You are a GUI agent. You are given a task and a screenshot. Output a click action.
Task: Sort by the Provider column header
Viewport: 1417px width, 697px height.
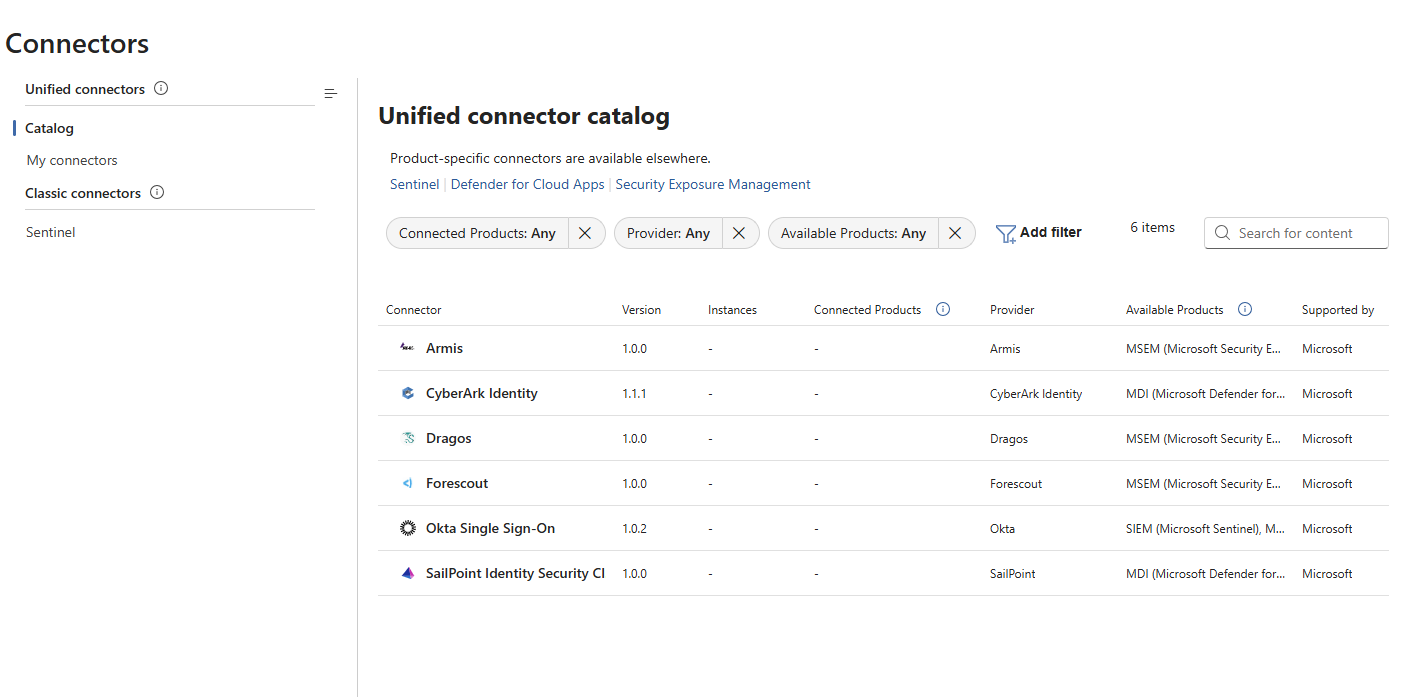point(1012,310)
